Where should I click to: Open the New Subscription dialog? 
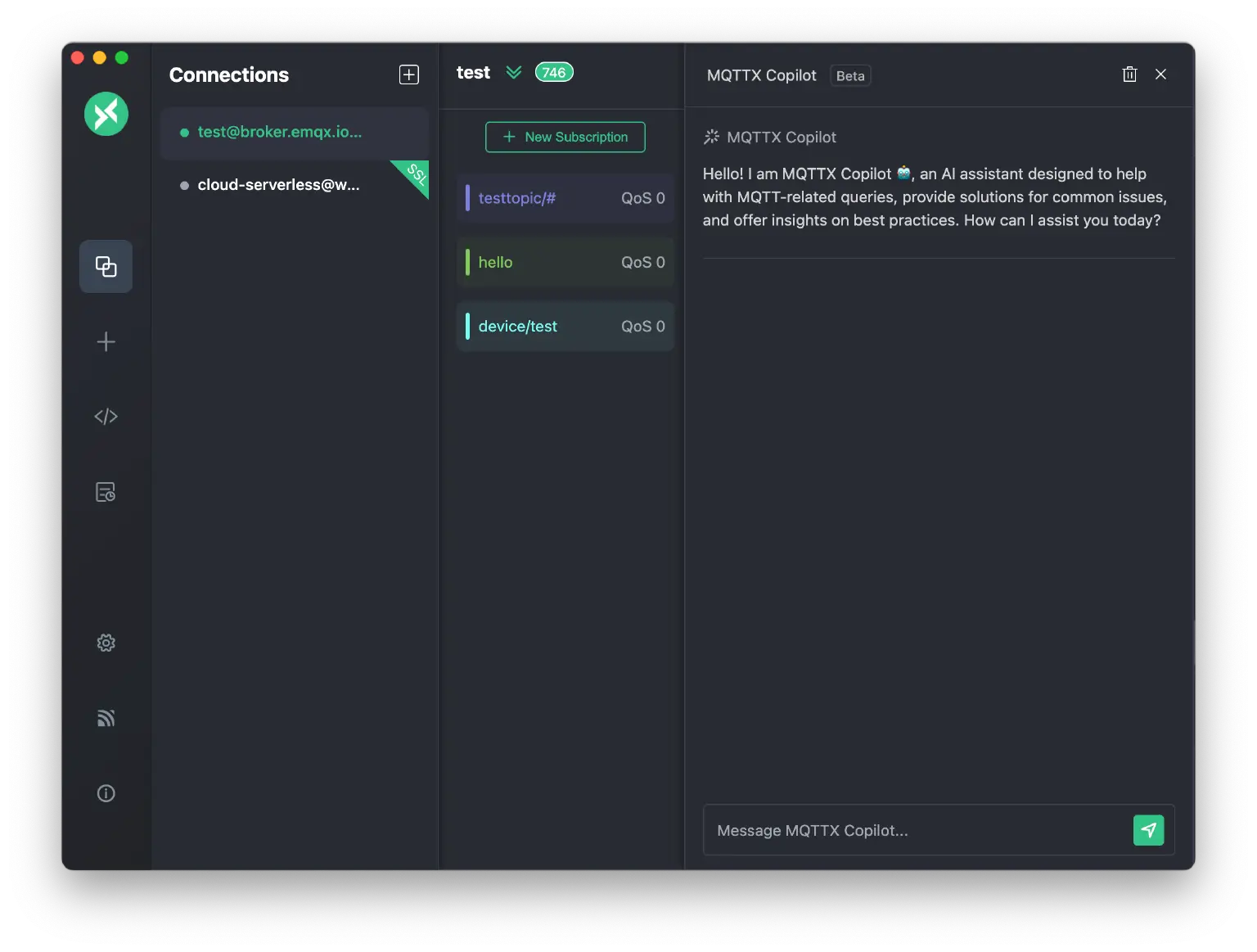click(565, 137)
